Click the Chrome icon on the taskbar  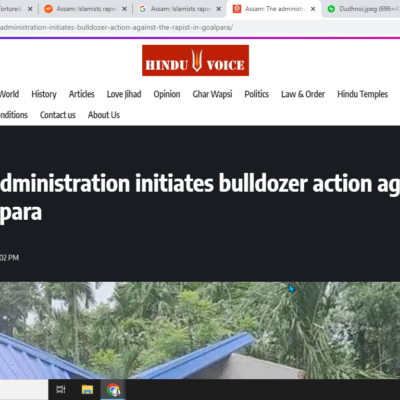pos(113,389)
